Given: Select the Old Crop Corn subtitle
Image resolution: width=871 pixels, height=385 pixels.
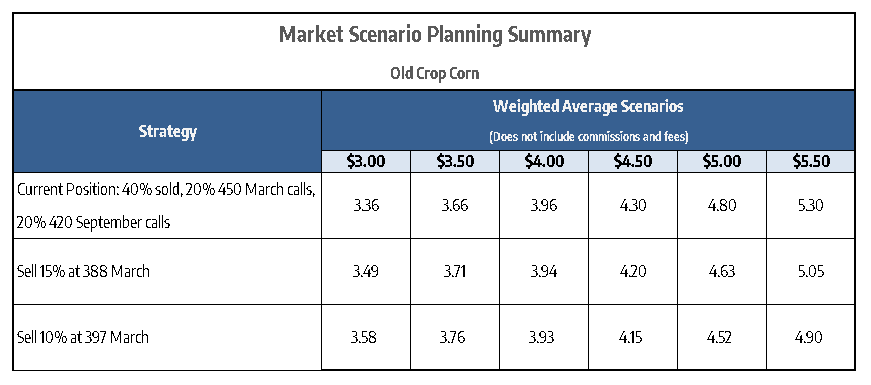Looking at the screenshot, I should tap(434, 74).
